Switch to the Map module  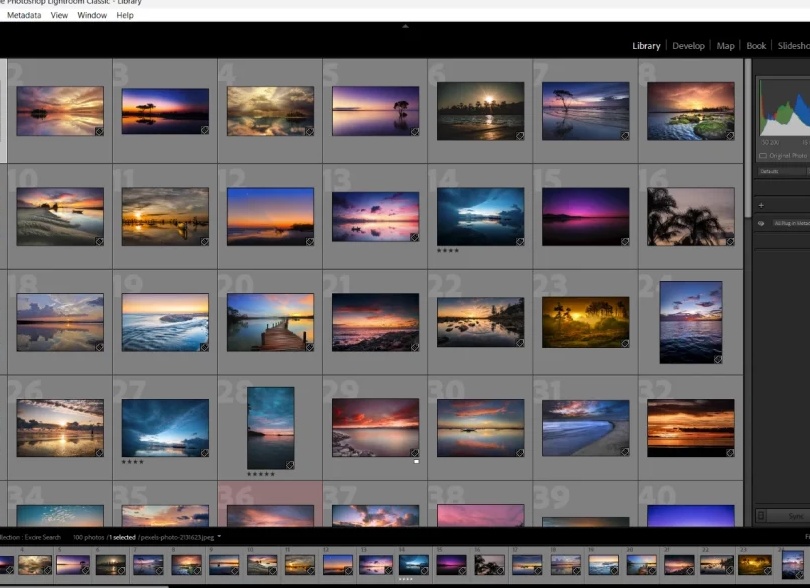[725, 45]
